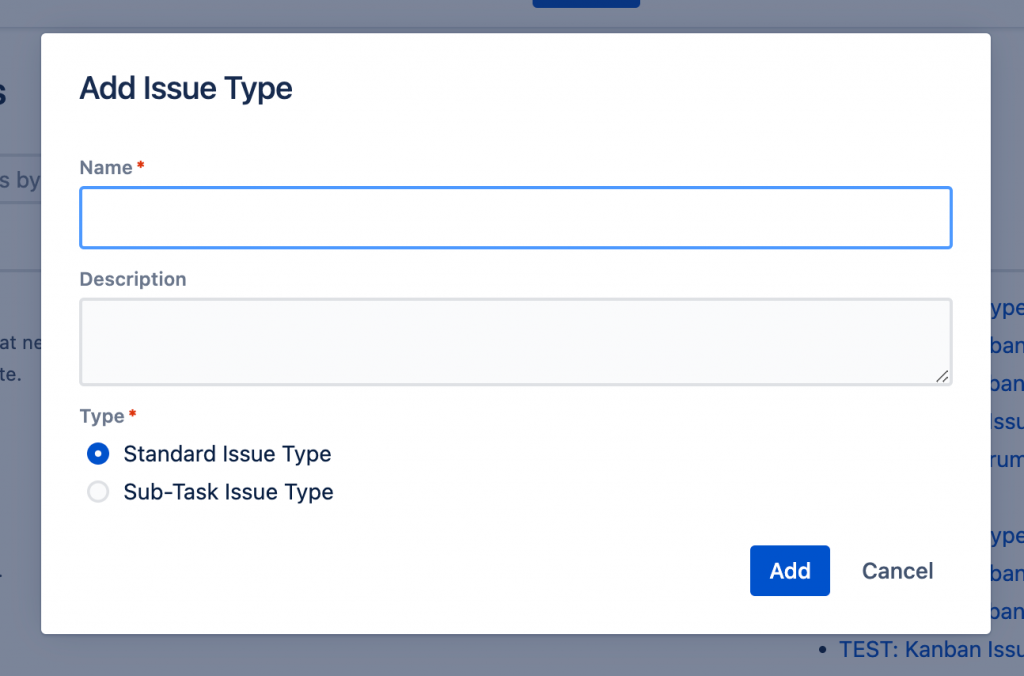Click the Name field label
Image resolution: width=1024 pixels, height=676 pixels.
click(x=106, y=168)
